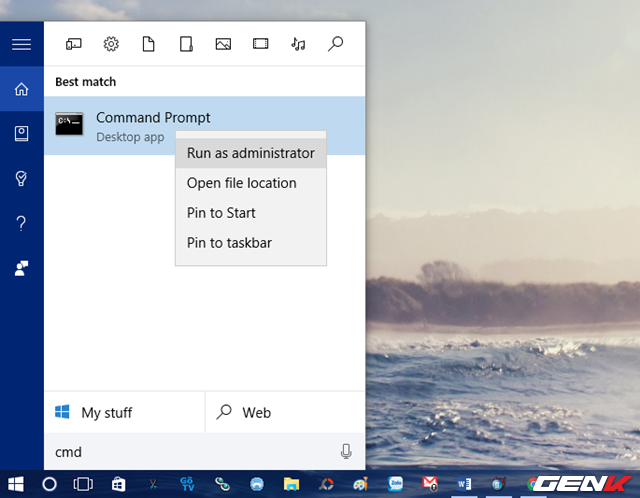The width and height of the screenshot is (640, 498).
Task: Click the My stuff button
Action: (124, 412)
